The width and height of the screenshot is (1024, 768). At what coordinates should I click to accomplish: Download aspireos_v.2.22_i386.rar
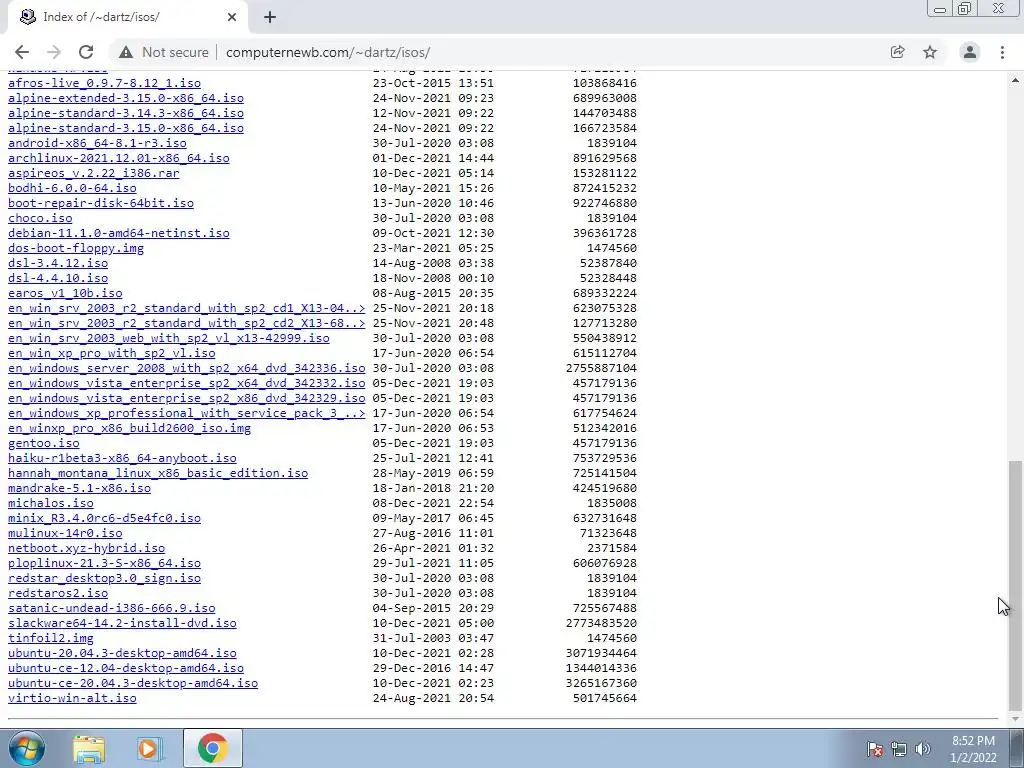(x=93, y=173)
